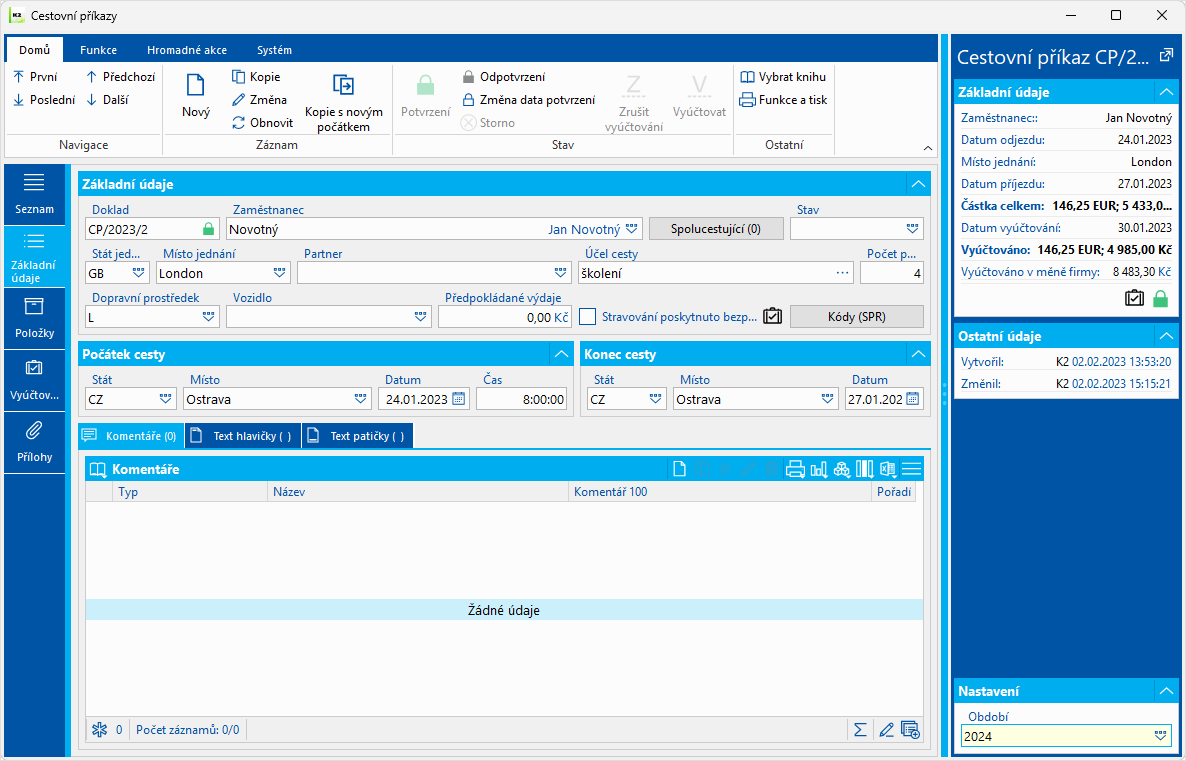Viewport: 1186px width, 761px height.
Task: Choose a book with Vybrat knihu
Action: click(x=783, y=76)
